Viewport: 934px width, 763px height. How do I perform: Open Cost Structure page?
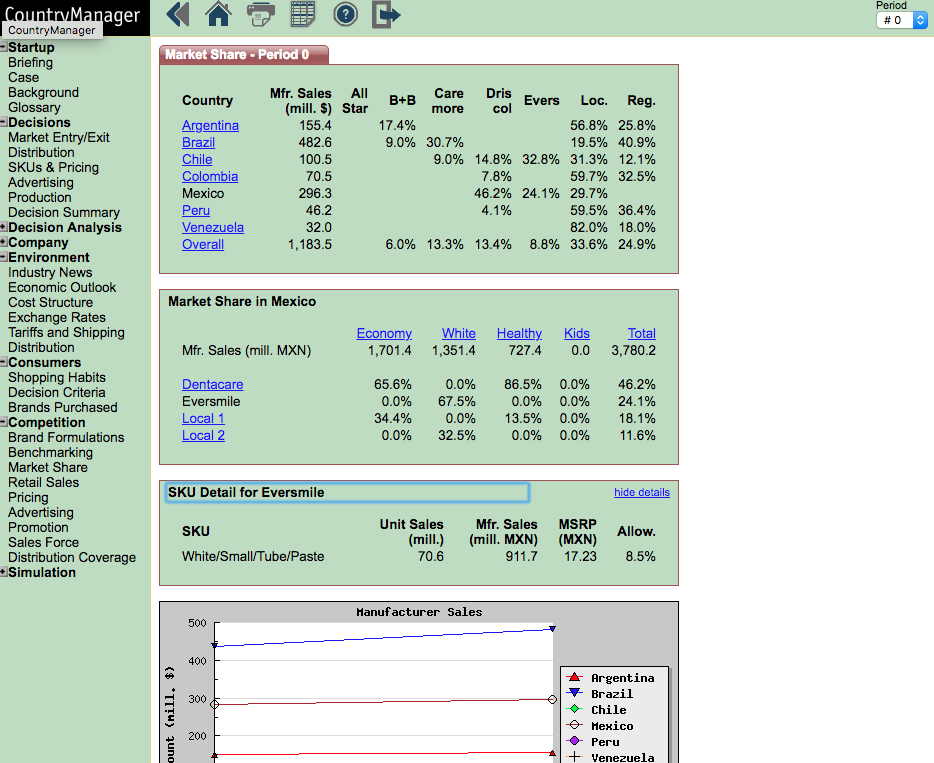pyautogui.click(x=50, y=302)
